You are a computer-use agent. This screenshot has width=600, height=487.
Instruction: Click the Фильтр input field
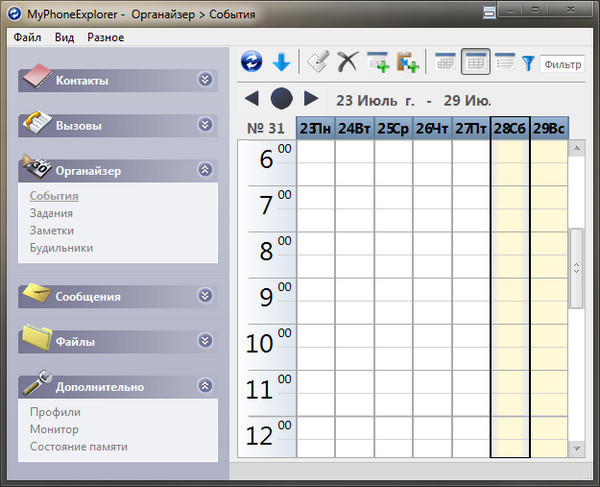click(x=562, y=64)
